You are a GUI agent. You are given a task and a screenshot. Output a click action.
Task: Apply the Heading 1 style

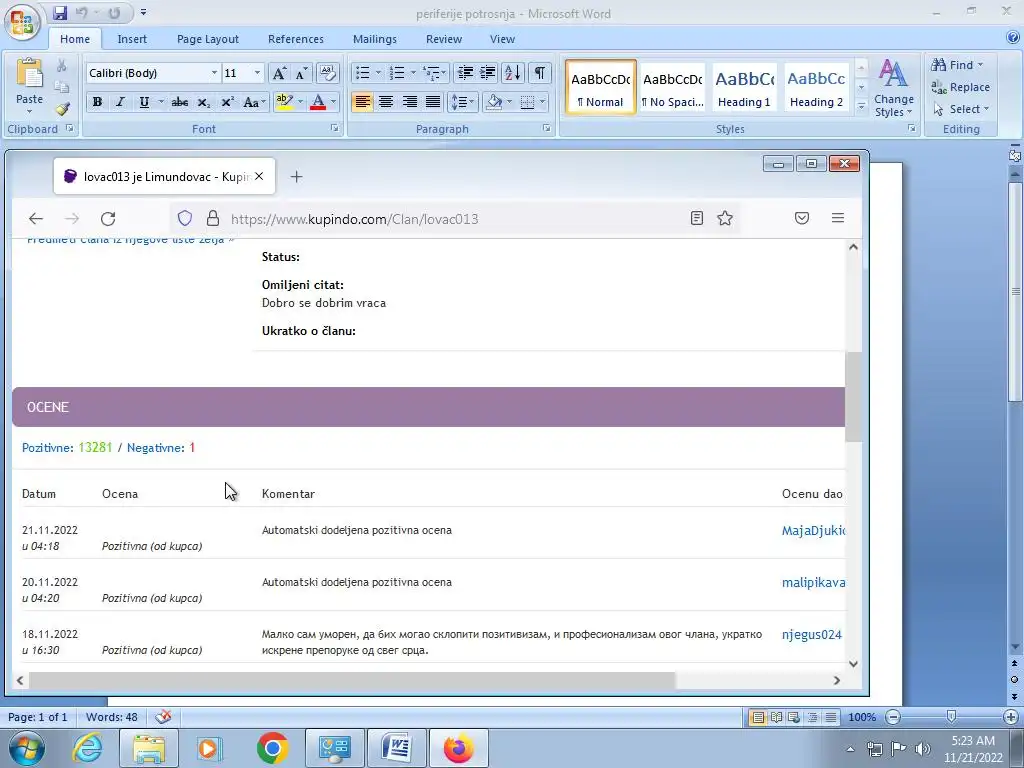744,88
